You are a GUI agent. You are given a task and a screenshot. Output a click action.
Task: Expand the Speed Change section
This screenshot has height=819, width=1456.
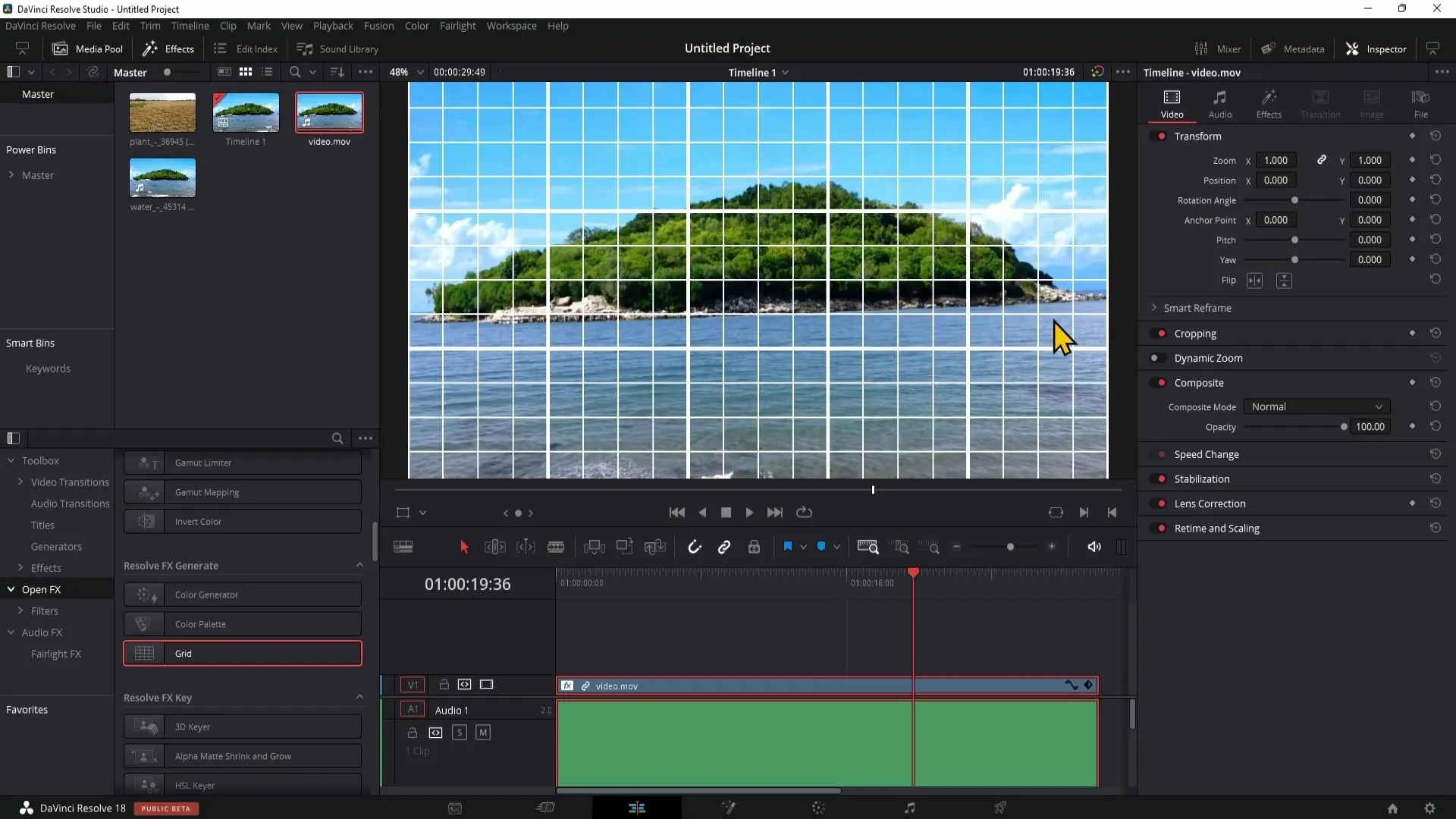click(1206, 453)
